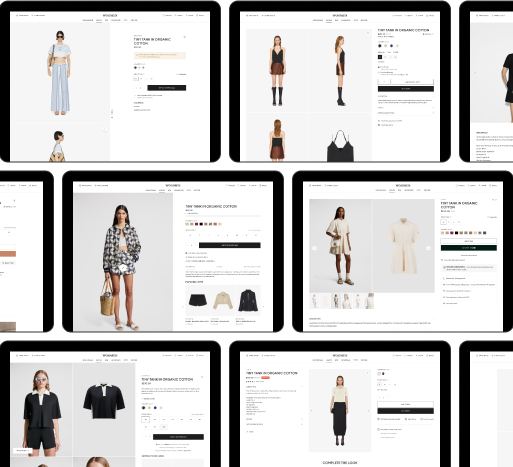This screenshot has width=513, height=467.
Task: Pick the magenta swatch on patterned jacket page
Action: tap(196, 224)
